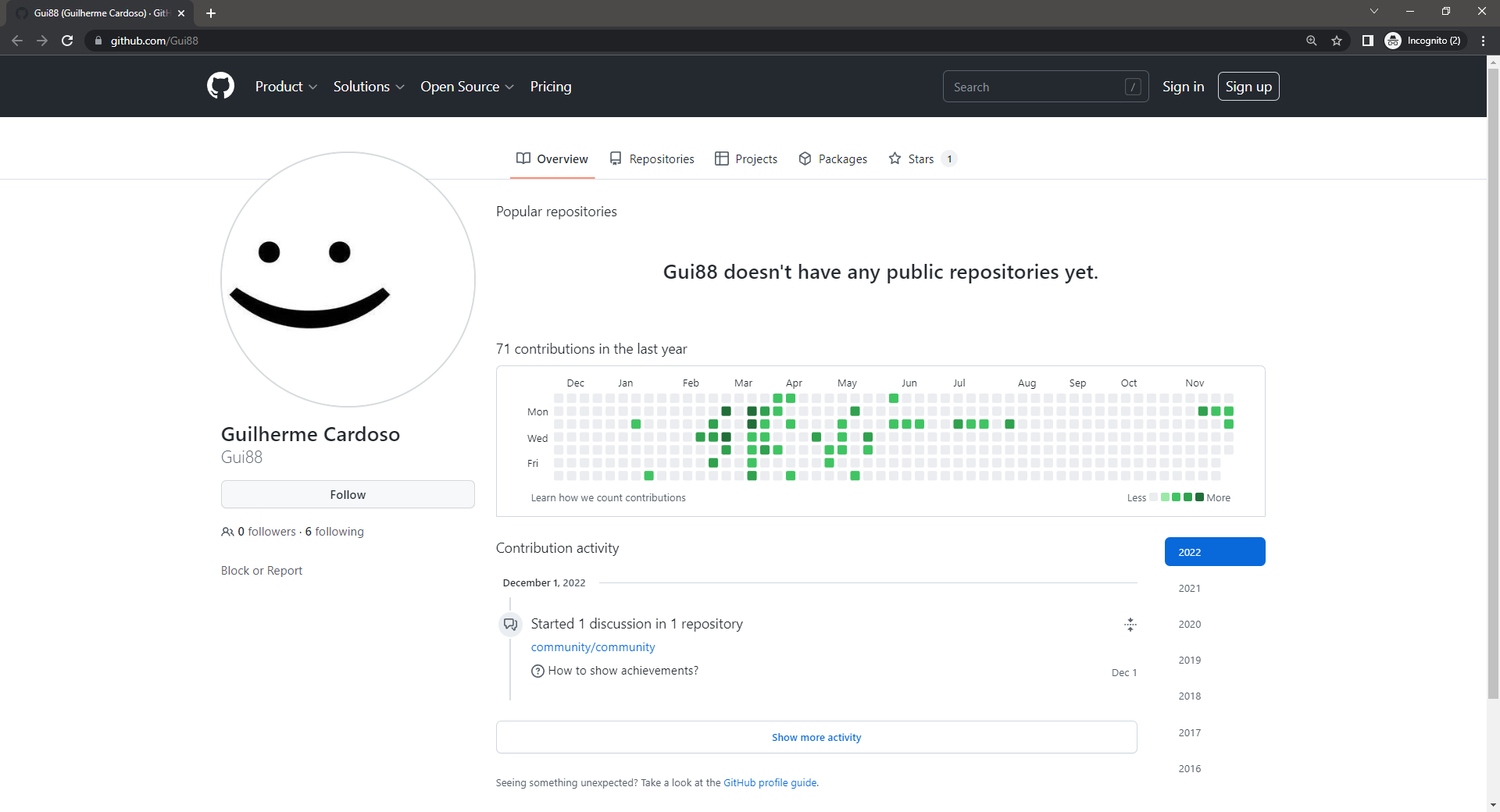The image size is (1500, 812).
Task: Bookmark page with the star icon
Action: (x=1337, y=41)
